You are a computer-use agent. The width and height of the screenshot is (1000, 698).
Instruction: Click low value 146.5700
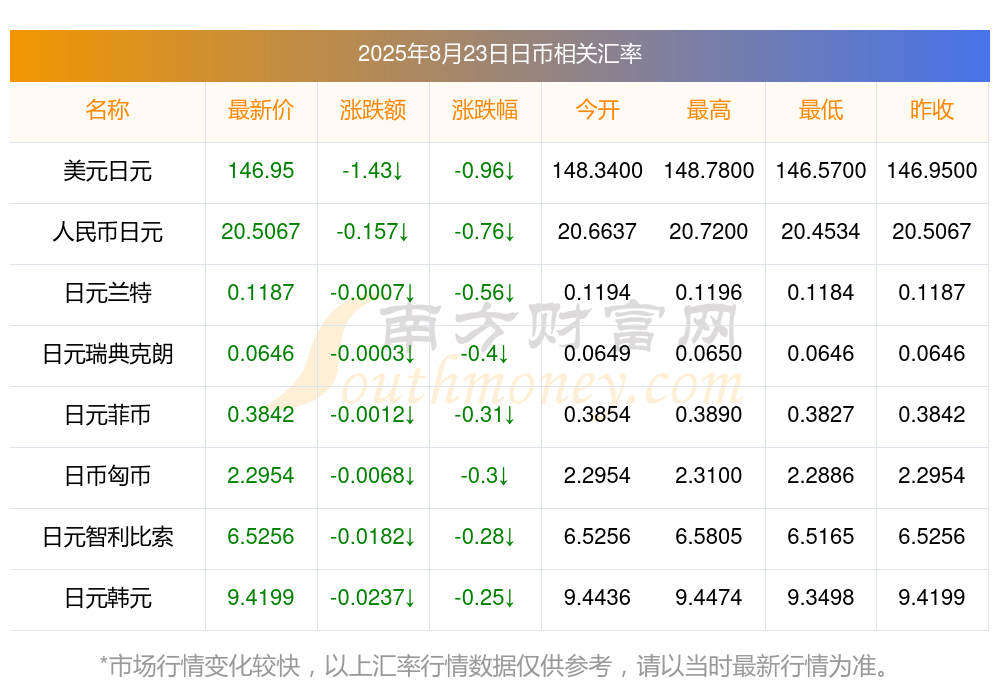821,170
